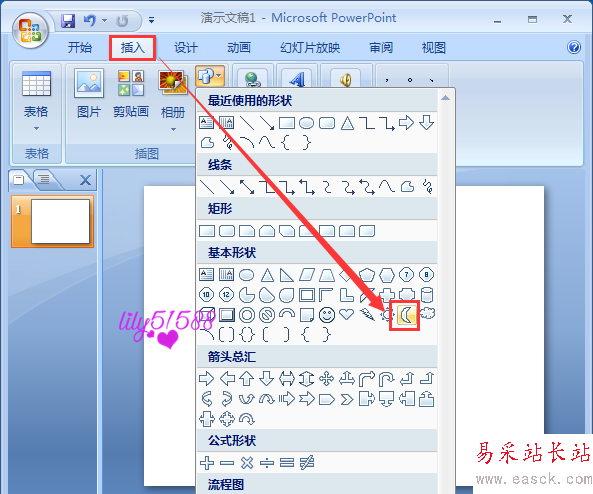Pick the right triangle basic shape
The width and height of the screenshot is (593, 494).
(287, 275)
